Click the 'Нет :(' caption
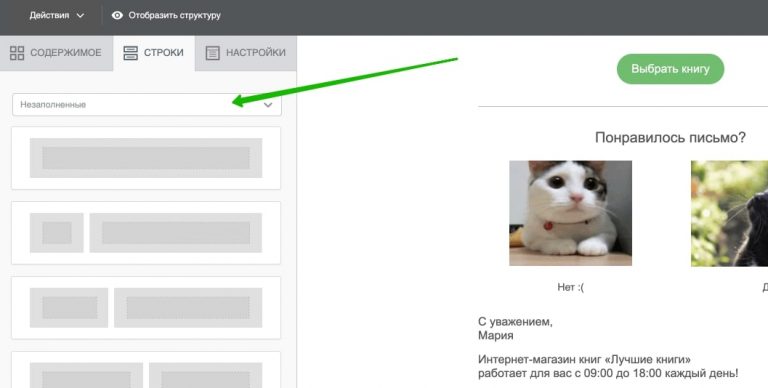Viewport: 768px width, 388px height. 571,288
